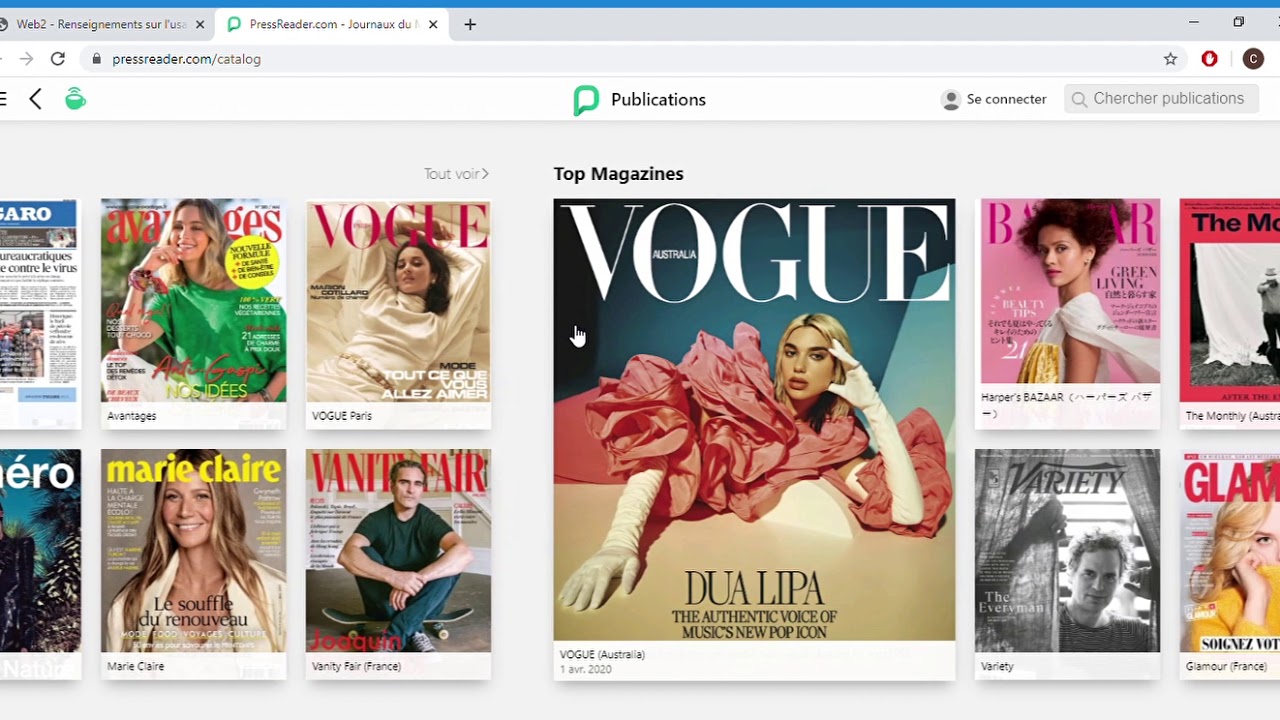1280x720 pixels.
Task: Open the large VOGUE Australia cover
Action: pos(754,420)
